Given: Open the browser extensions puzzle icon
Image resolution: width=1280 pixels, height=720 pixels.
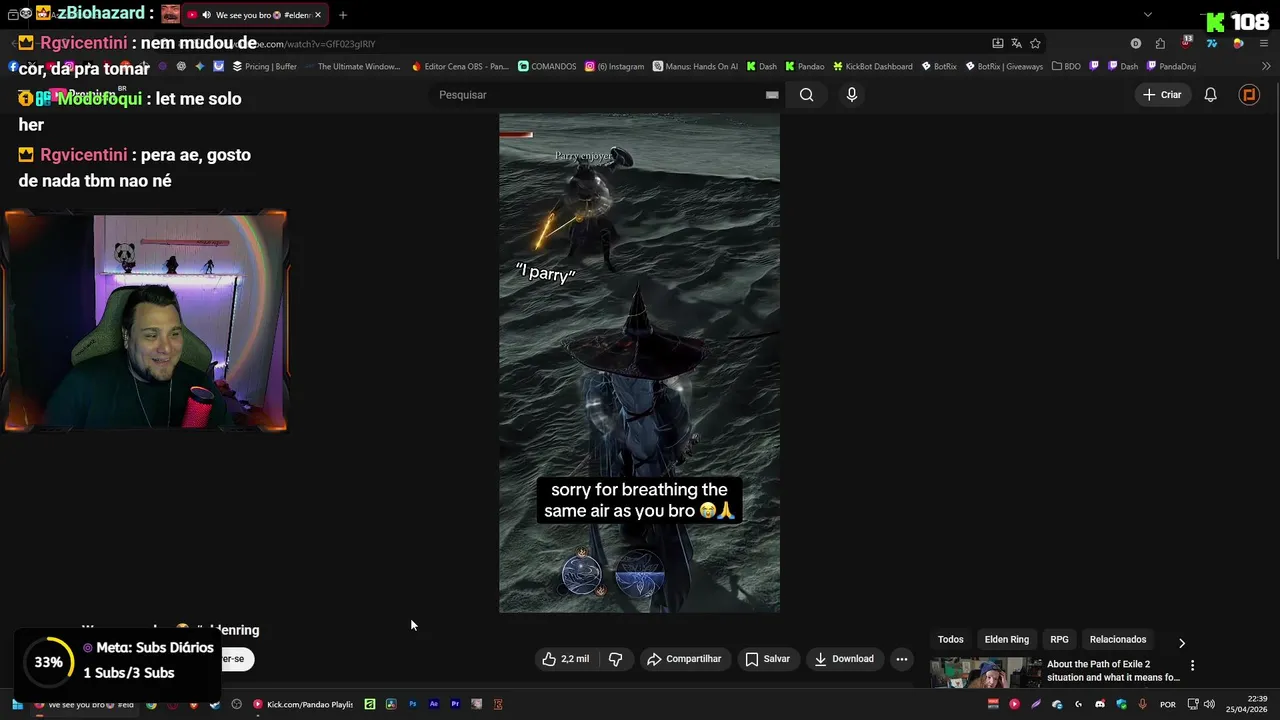Looking at the screenshot, I should 1160,44.
